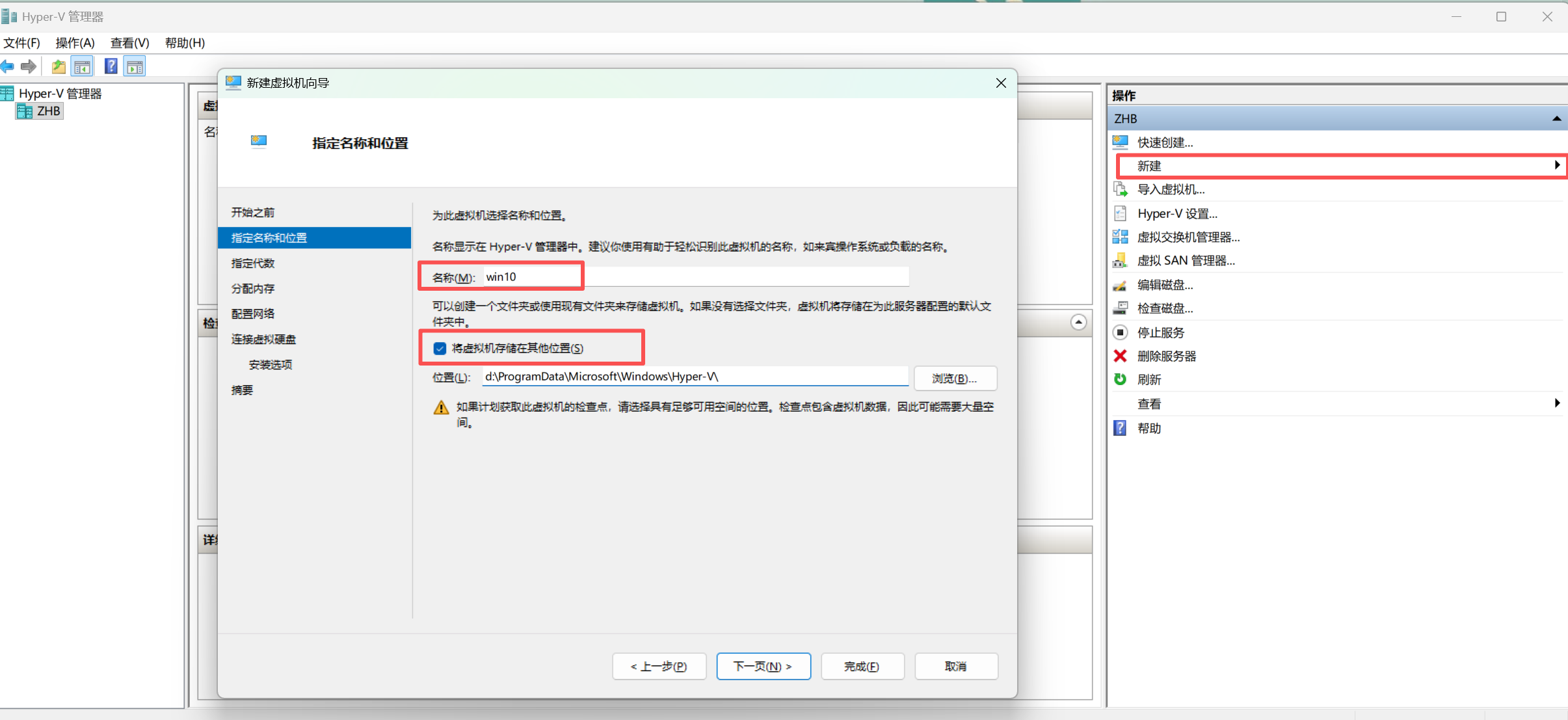Click the green Refresh icon
This screenshot has height=720, width=1568.
pyautogui.click(x=1120, y=379)
